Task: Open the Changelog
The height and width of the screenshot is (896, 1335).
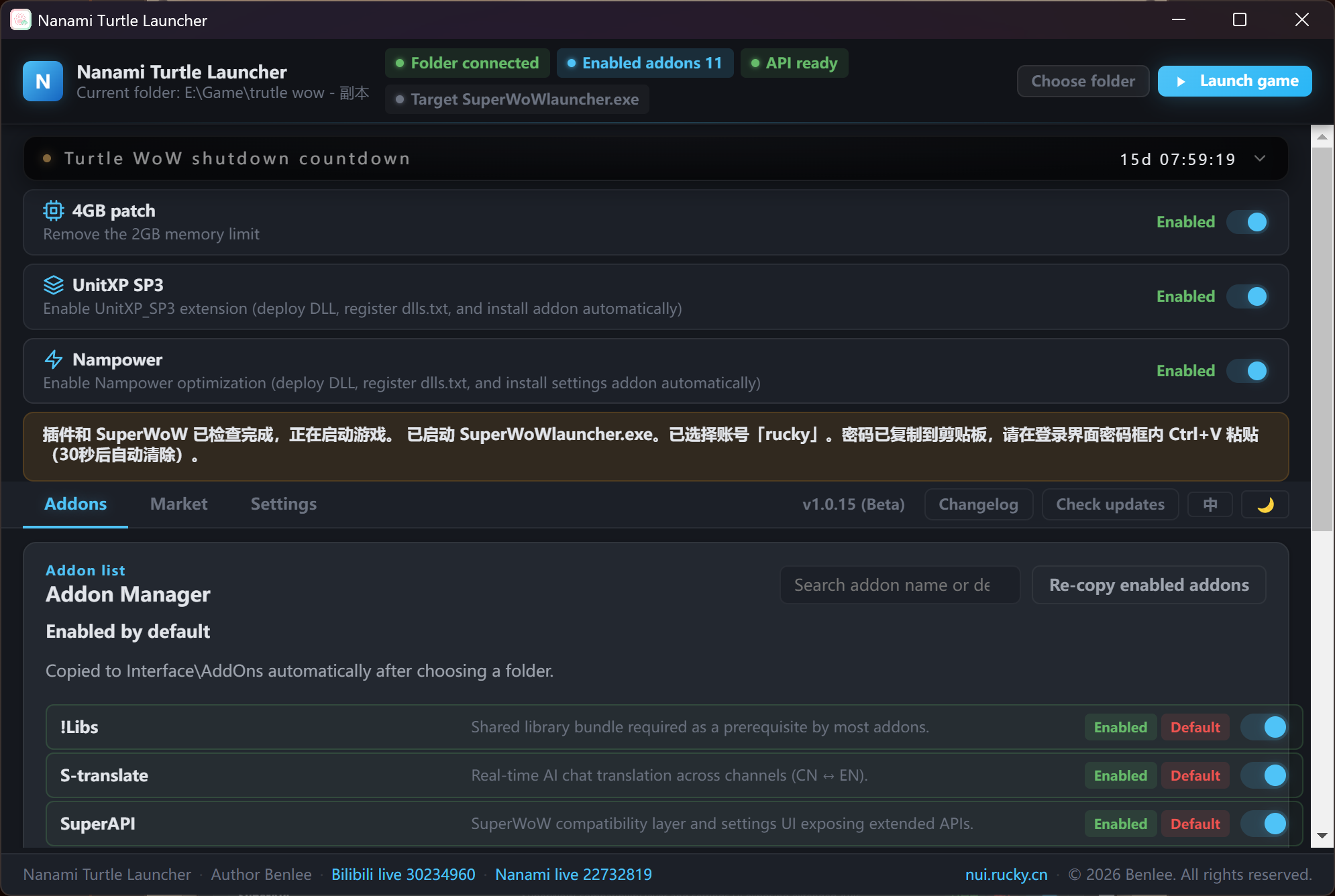Action: 978,504
